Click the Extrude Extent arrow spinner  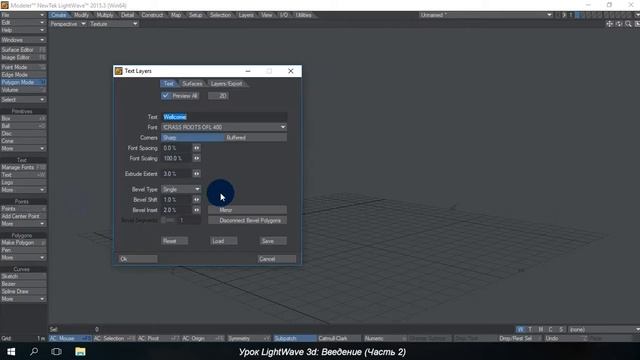click(196, 173)
